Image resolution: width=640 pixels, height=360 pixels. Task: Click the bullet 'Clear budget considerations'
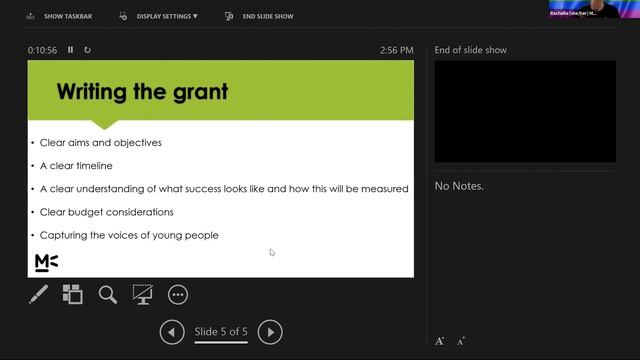pos(107,212)
